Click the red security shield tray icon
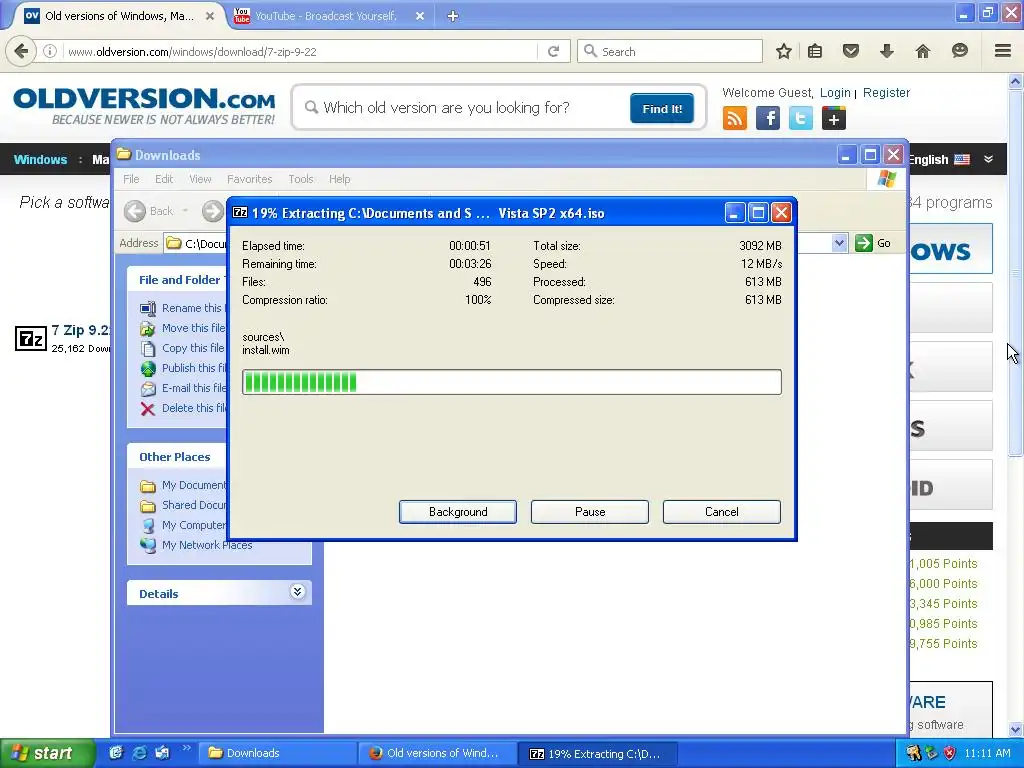Viewport: 1024px width, 768px height. click(950, 753)
